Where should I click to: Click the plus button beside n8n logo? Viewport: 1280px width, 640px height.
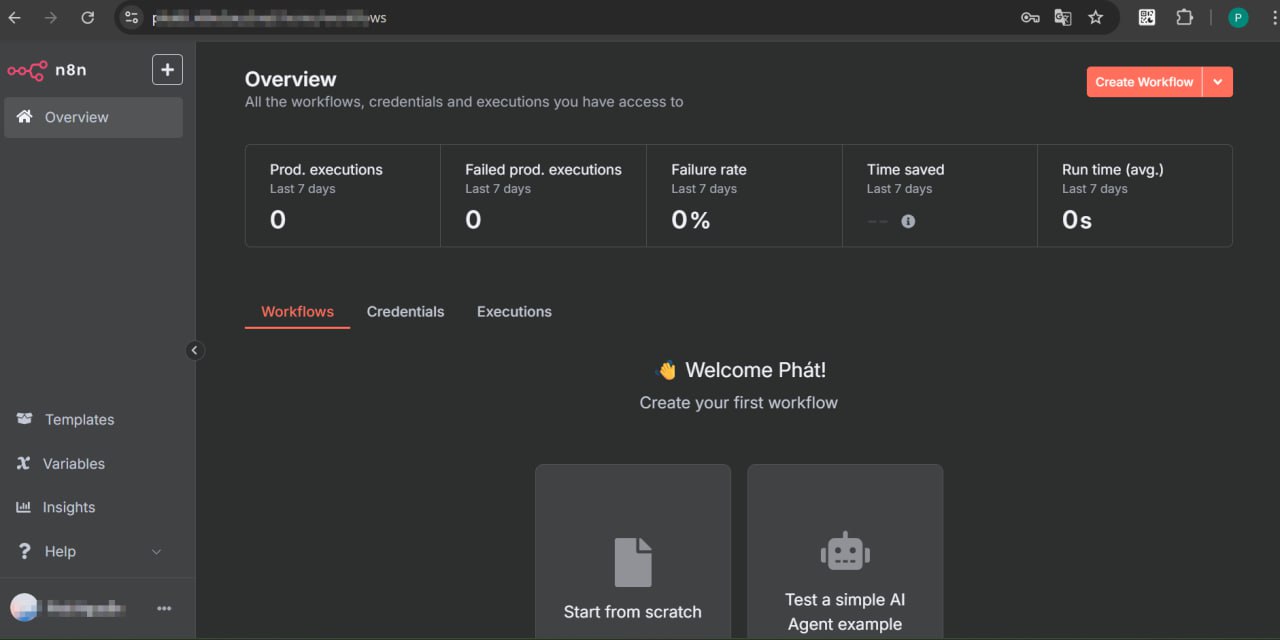167,70
